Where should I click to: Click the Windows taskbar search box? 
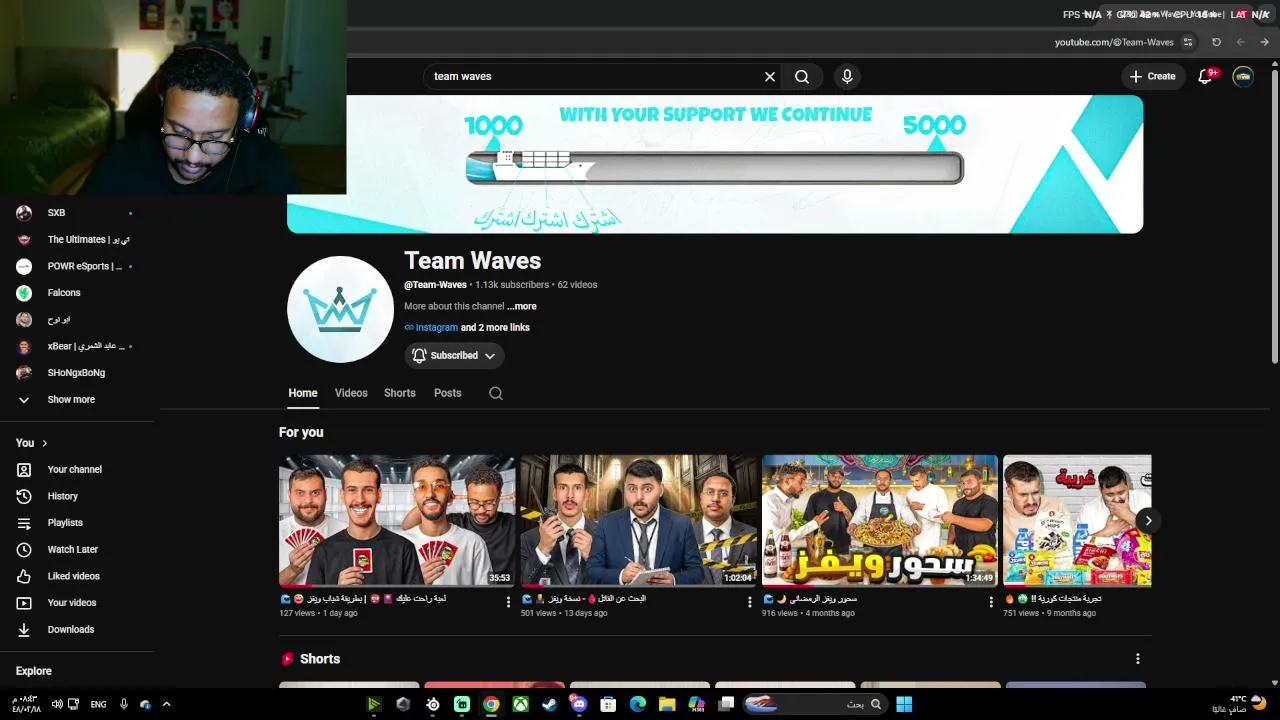click(x=814, y=704)
